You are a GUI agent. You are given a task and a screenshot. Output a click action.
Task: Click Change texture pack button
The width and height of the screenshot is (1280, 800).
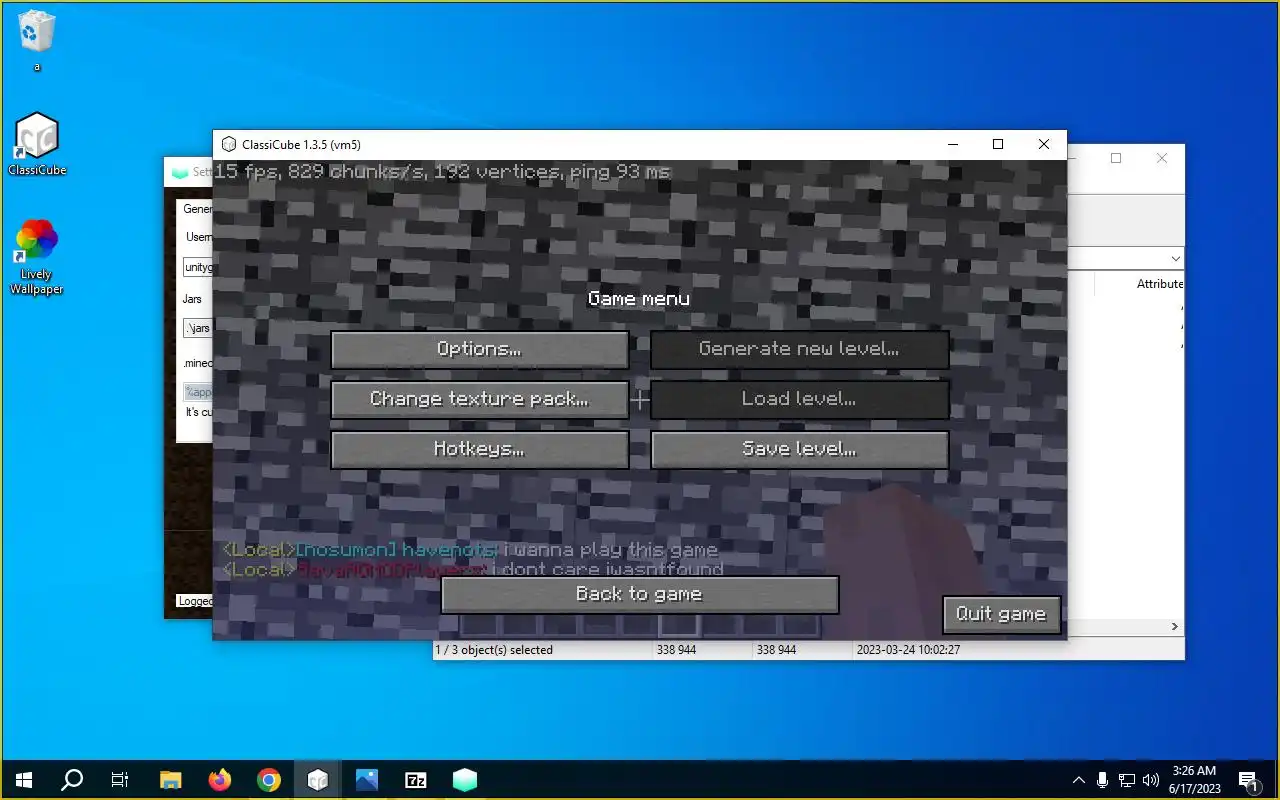[480, 400]
